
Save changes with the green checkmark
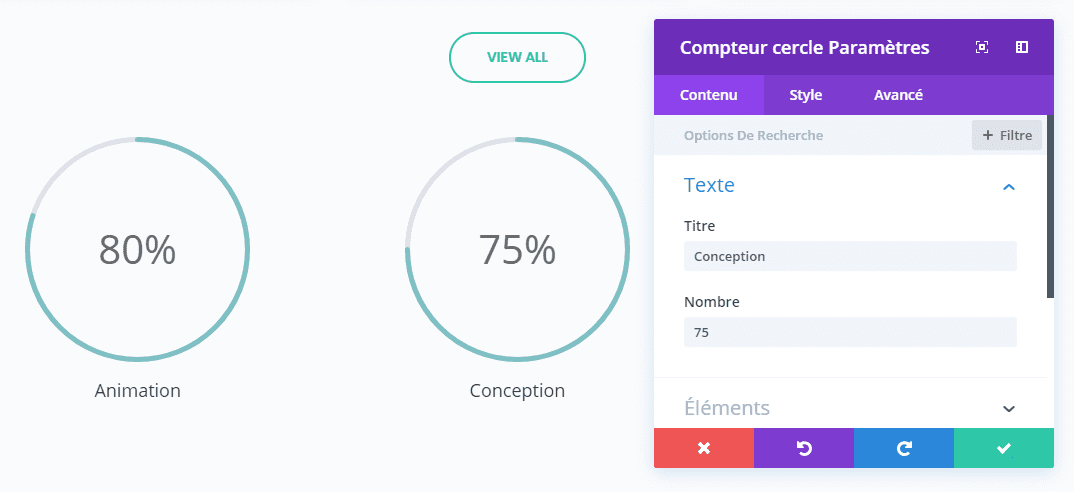1004,448
